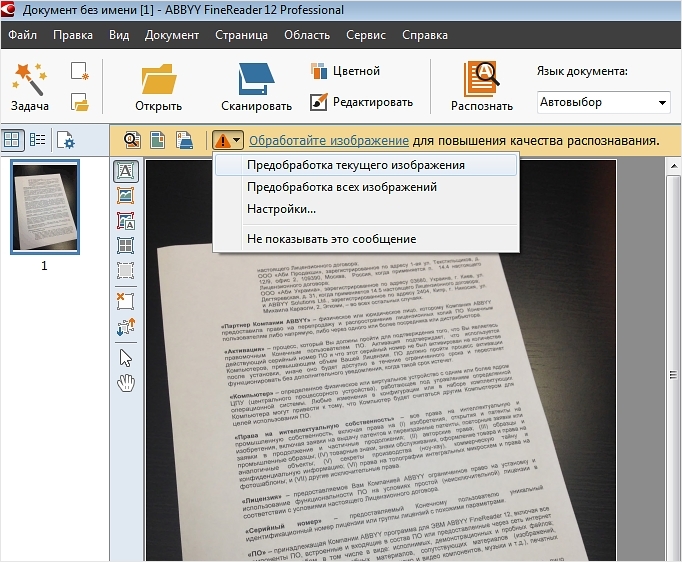
Task: Choose Не показывать это сообщение
Action: pyautogui.click(x=366, y=239)
